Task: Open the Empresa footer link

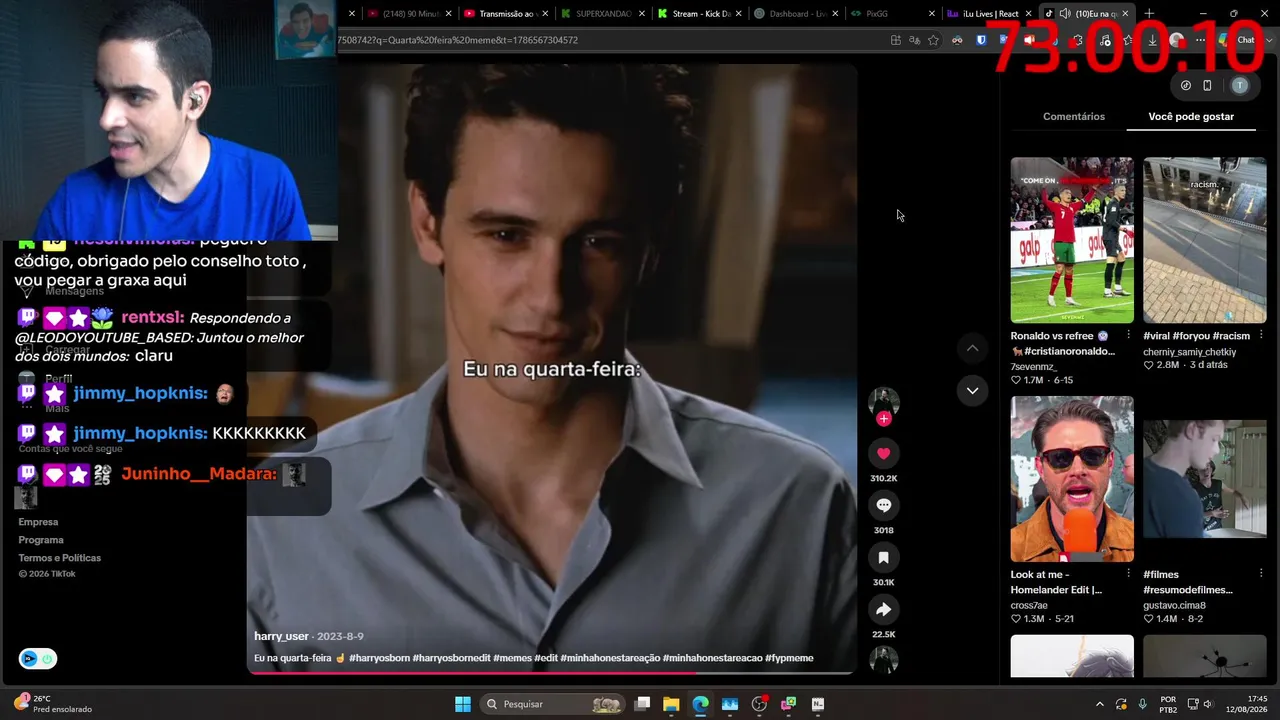Action: 38,522
